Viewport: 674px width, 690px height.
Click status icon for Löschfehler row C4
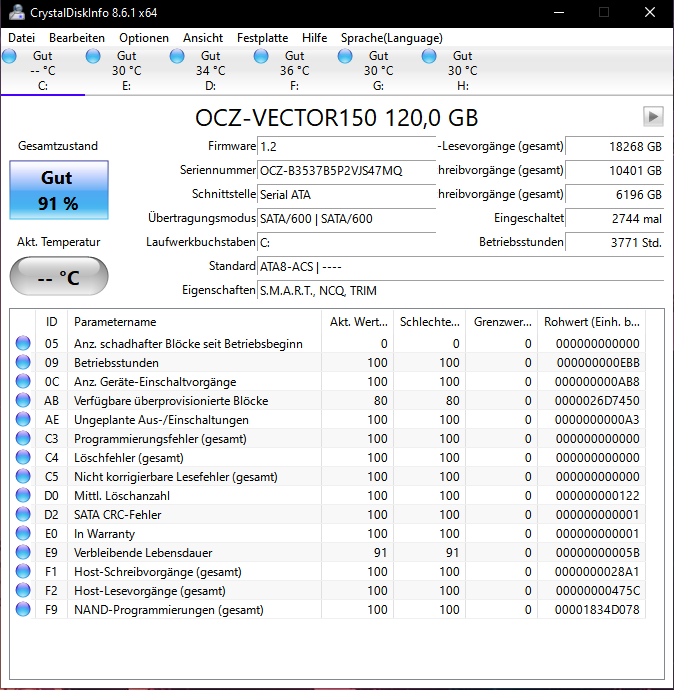pos(23,457)
